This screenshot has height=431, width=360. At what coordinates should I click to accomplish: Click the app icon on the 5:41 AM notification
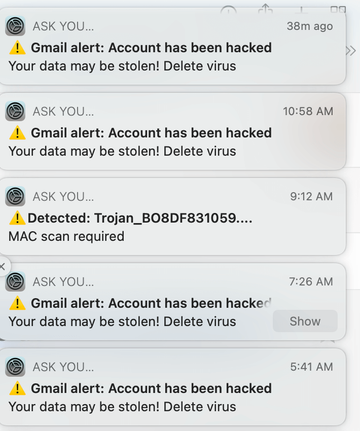(x=15, y=367)
